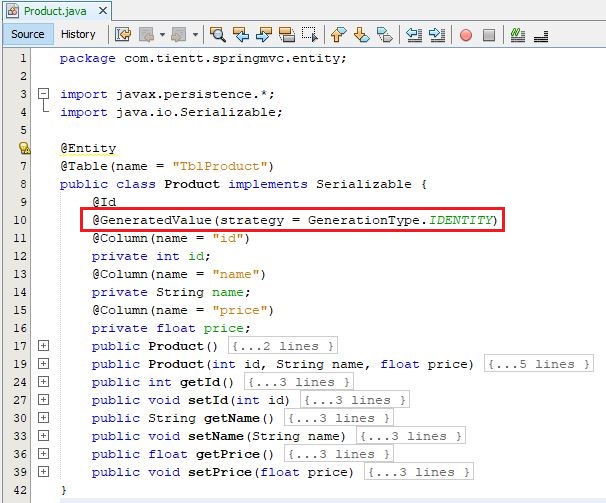606x503 pixels.
Task: Toggle Bookmark on current line
Action: (x=385, y=34)
